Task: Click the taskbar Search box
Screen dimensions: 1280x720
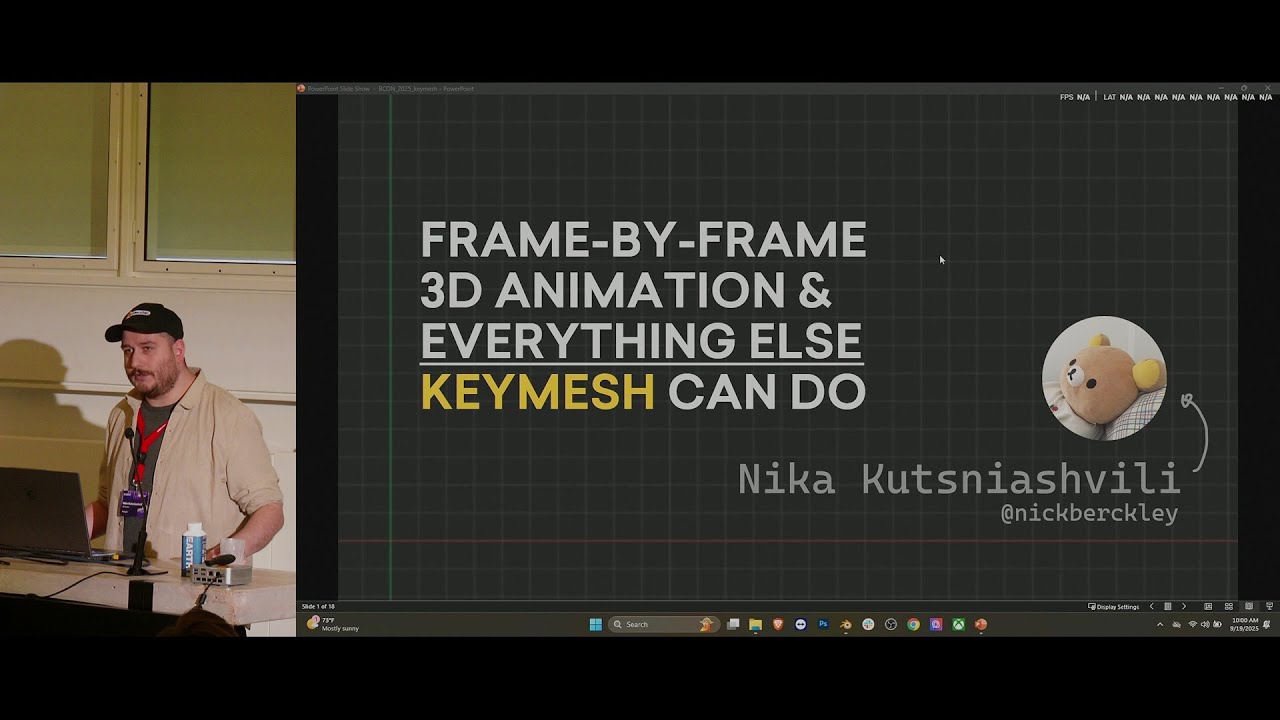Action: [664, 624]
